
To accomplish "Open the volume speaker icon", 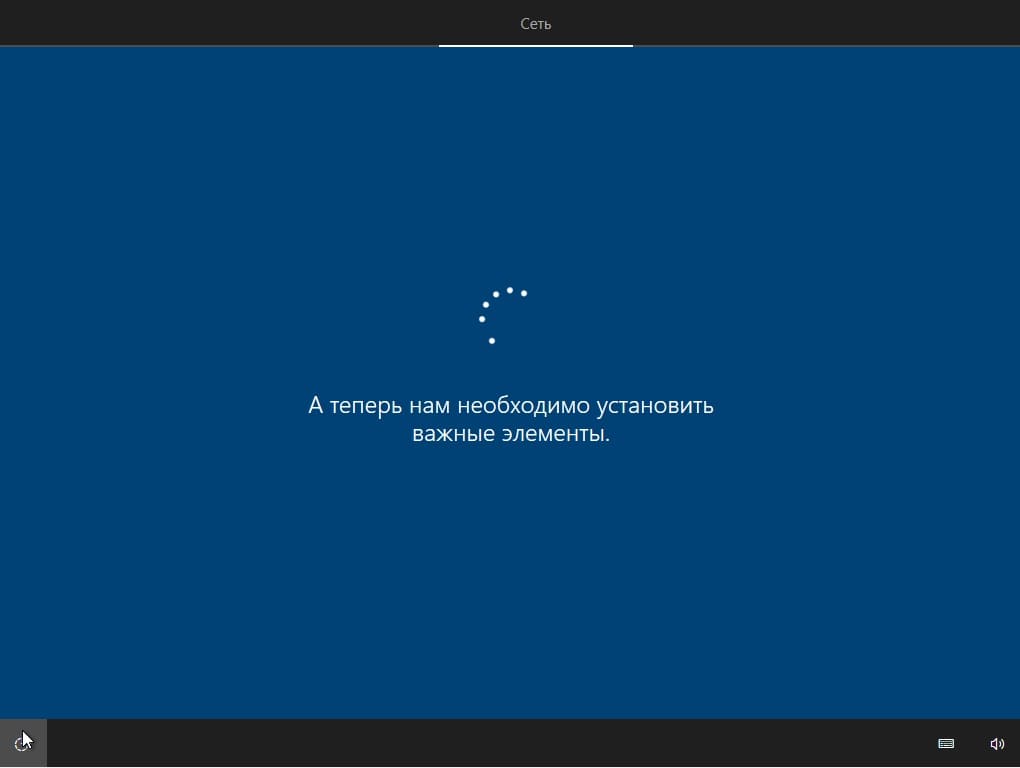I will (x=997, y=743).
